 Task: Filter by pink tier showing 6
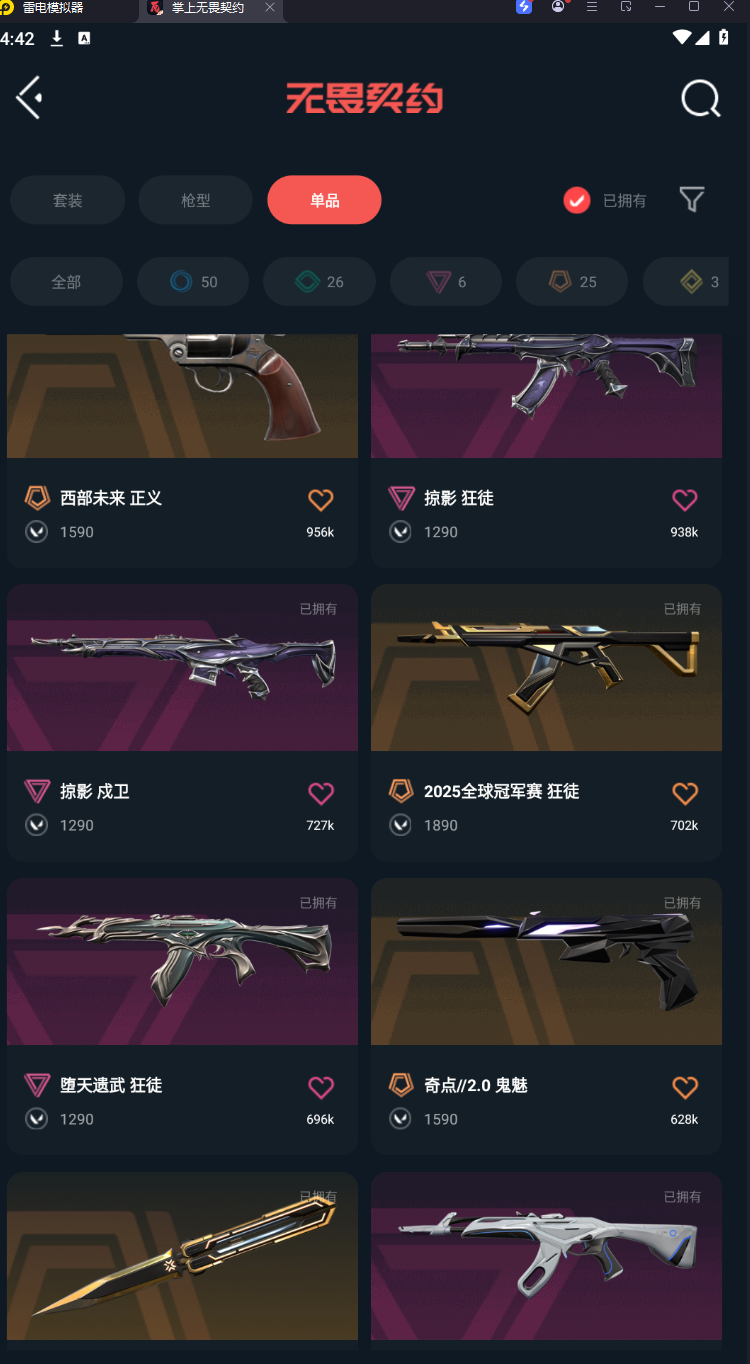tap(446, 282)
